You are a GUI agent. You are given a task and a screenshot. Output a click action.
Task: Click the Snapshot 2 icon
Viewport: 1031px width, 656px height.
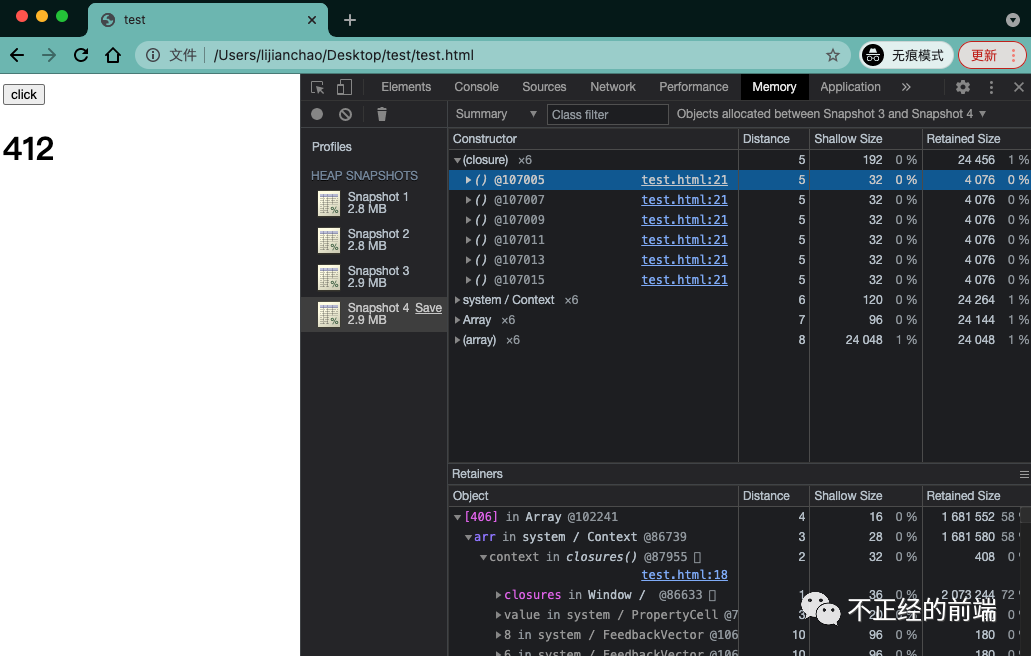(x=329, y=240)
